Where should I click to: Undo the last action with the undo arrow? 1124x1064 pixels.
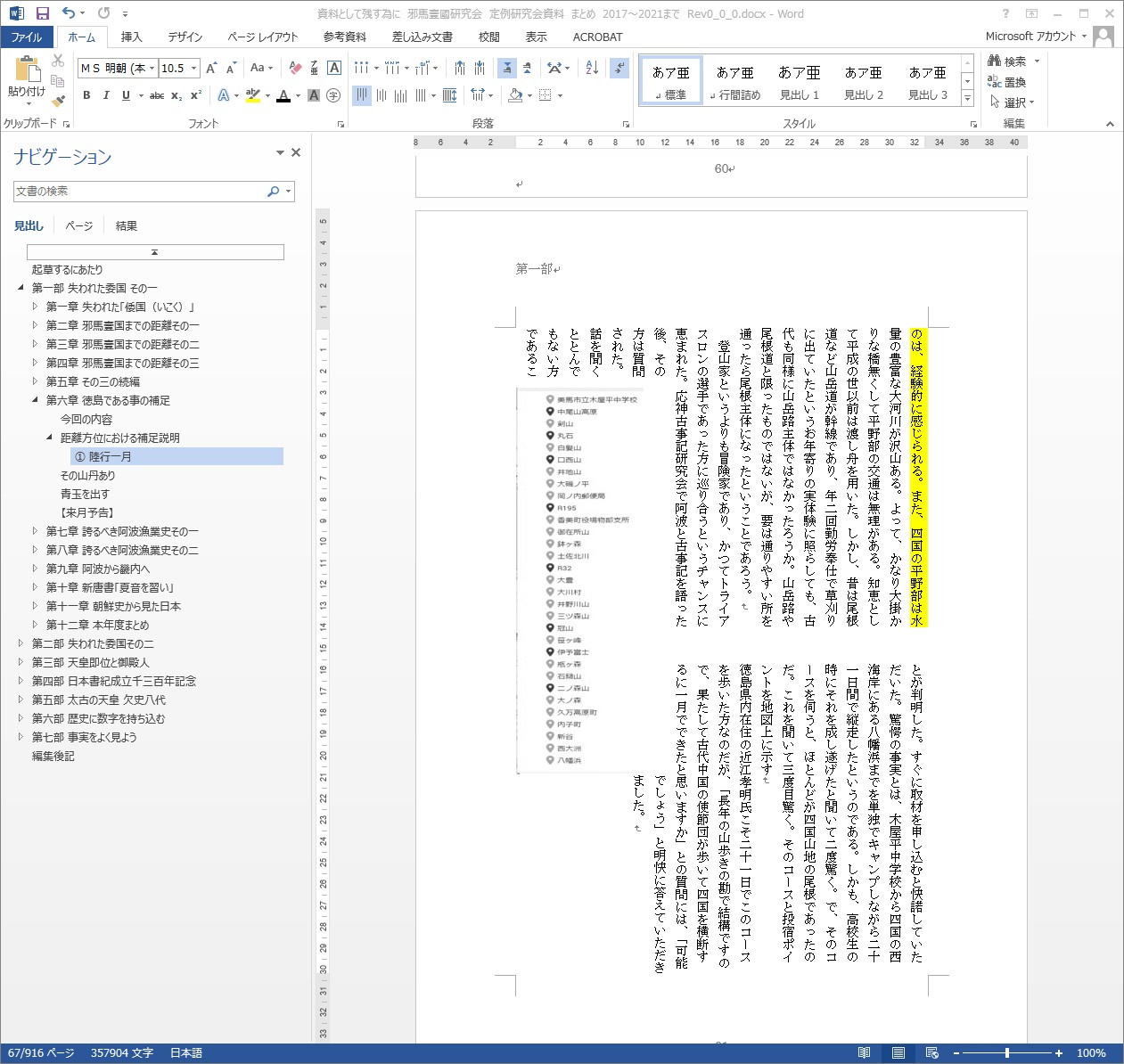[x=69, y=13]
